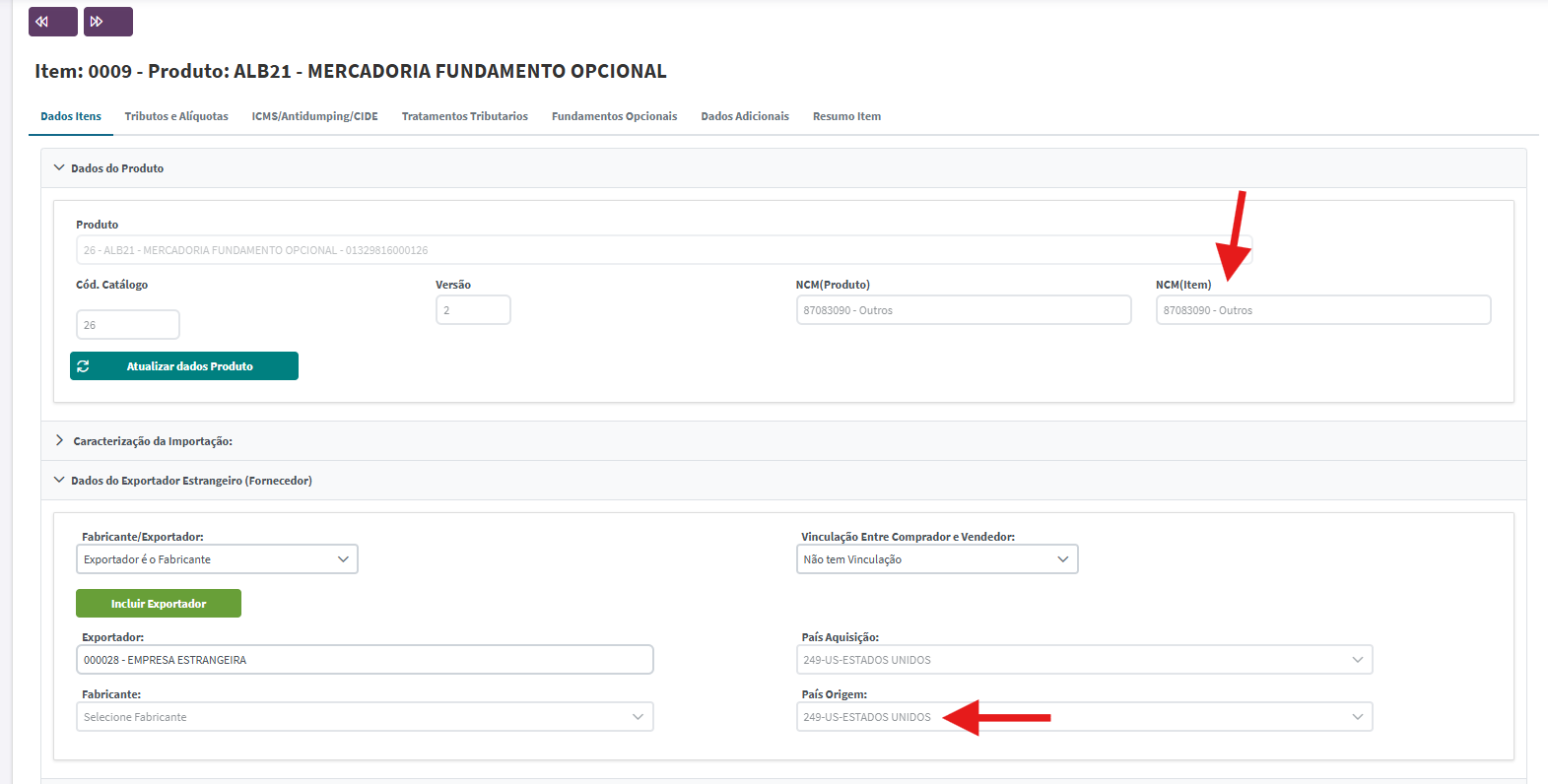This screenshot has height=784, width=1548.
Task: Open ICMS/Antidumping/CIDE tab
Action: [x=315, y=116]
